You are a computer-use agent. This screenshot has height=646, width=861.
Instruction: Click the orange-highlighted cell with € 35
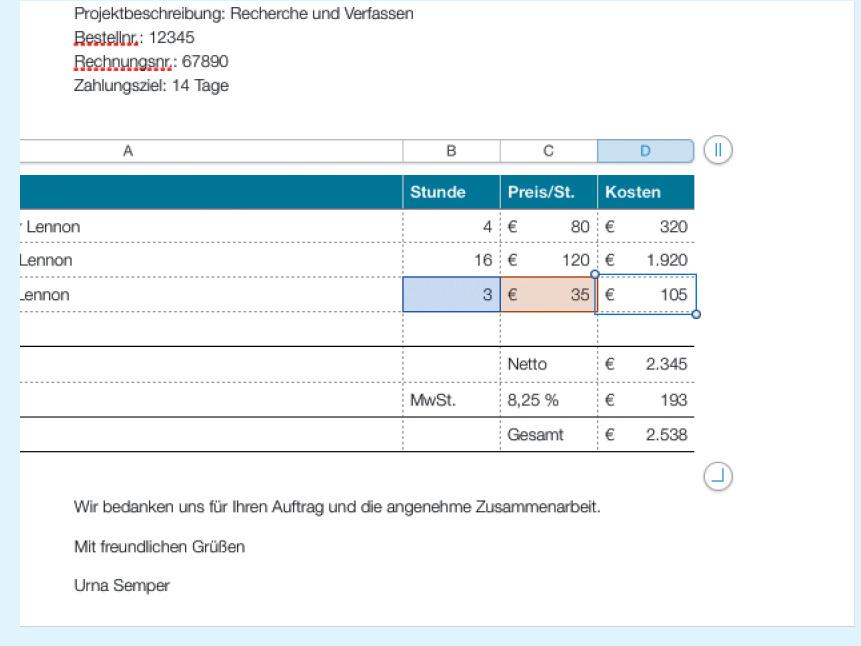pyautogui.click(x=549, y=294)
